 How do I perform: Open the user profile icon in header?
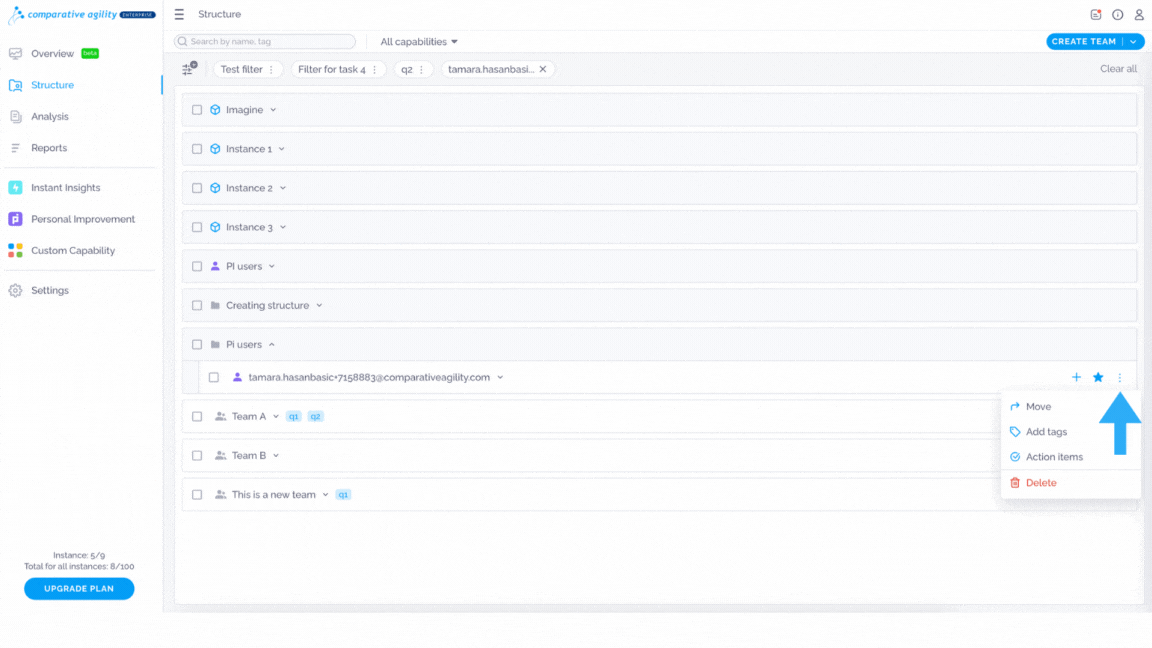tap(1139, 14)
